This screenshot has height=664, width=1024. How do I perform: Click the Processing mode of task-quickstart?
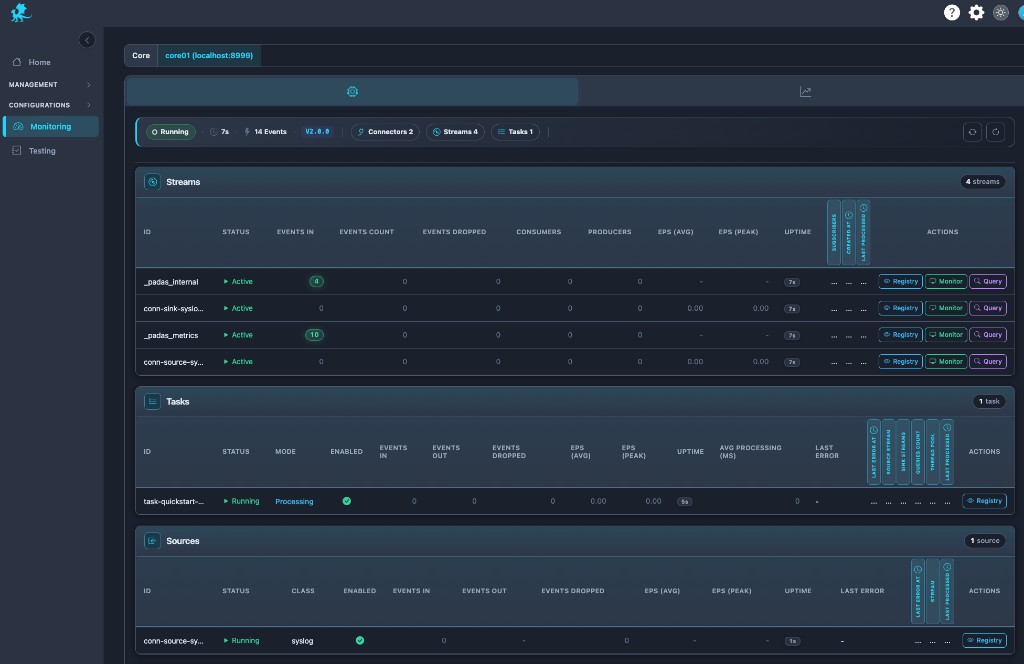coord(294,501)
